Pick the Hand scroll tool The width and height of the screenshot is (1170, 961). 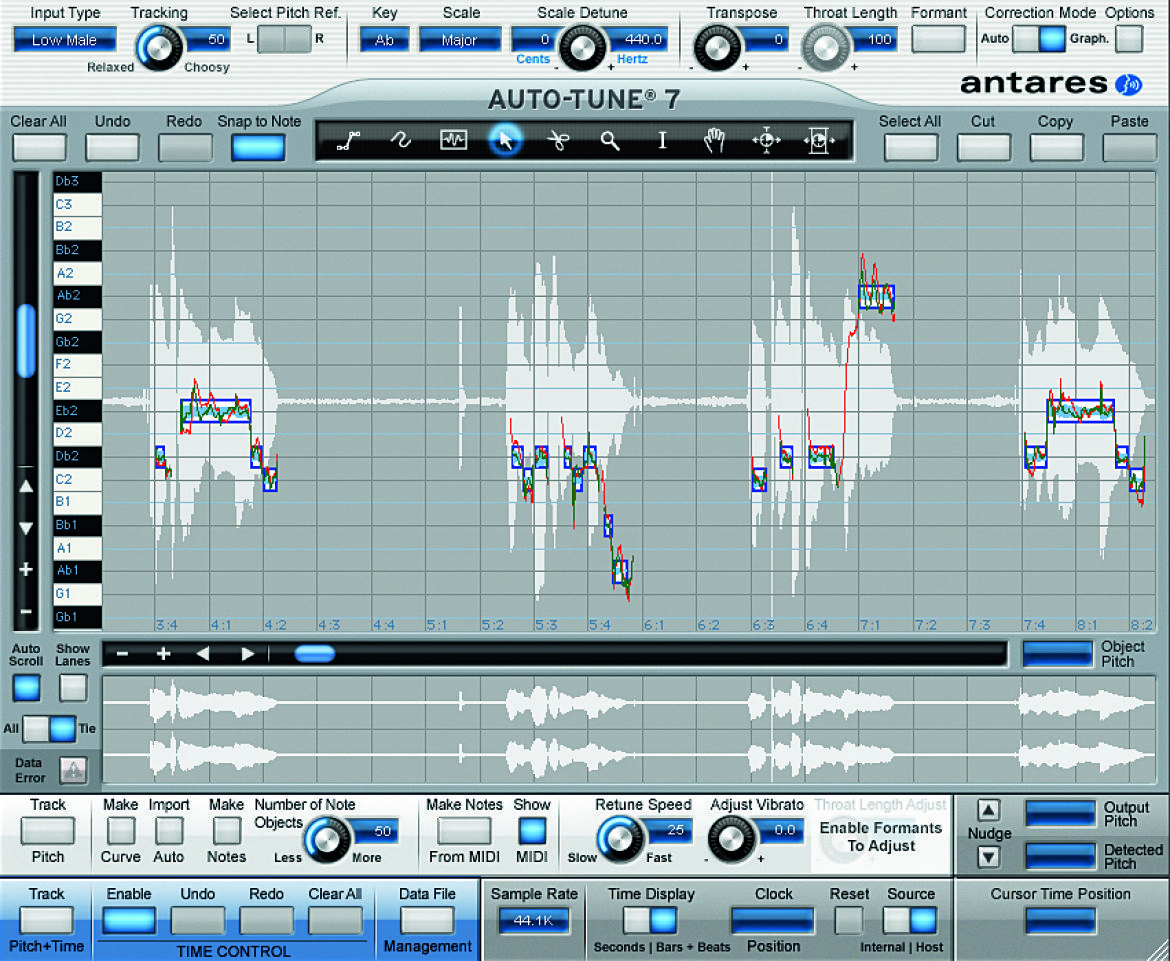tap(714, 140)
